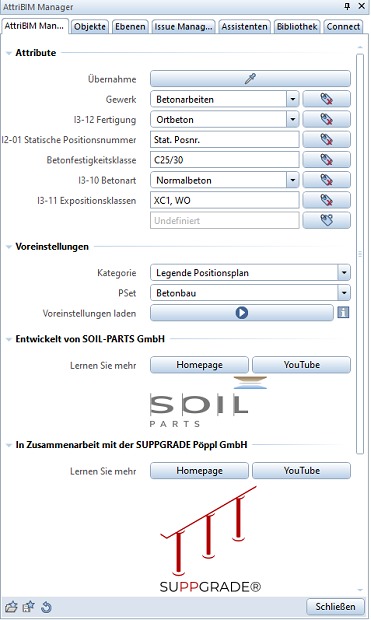The height and width of the screenshot is (620, 371).
Task: Select the AttriBIM Manager tab
Action: [x=34, y=26]
